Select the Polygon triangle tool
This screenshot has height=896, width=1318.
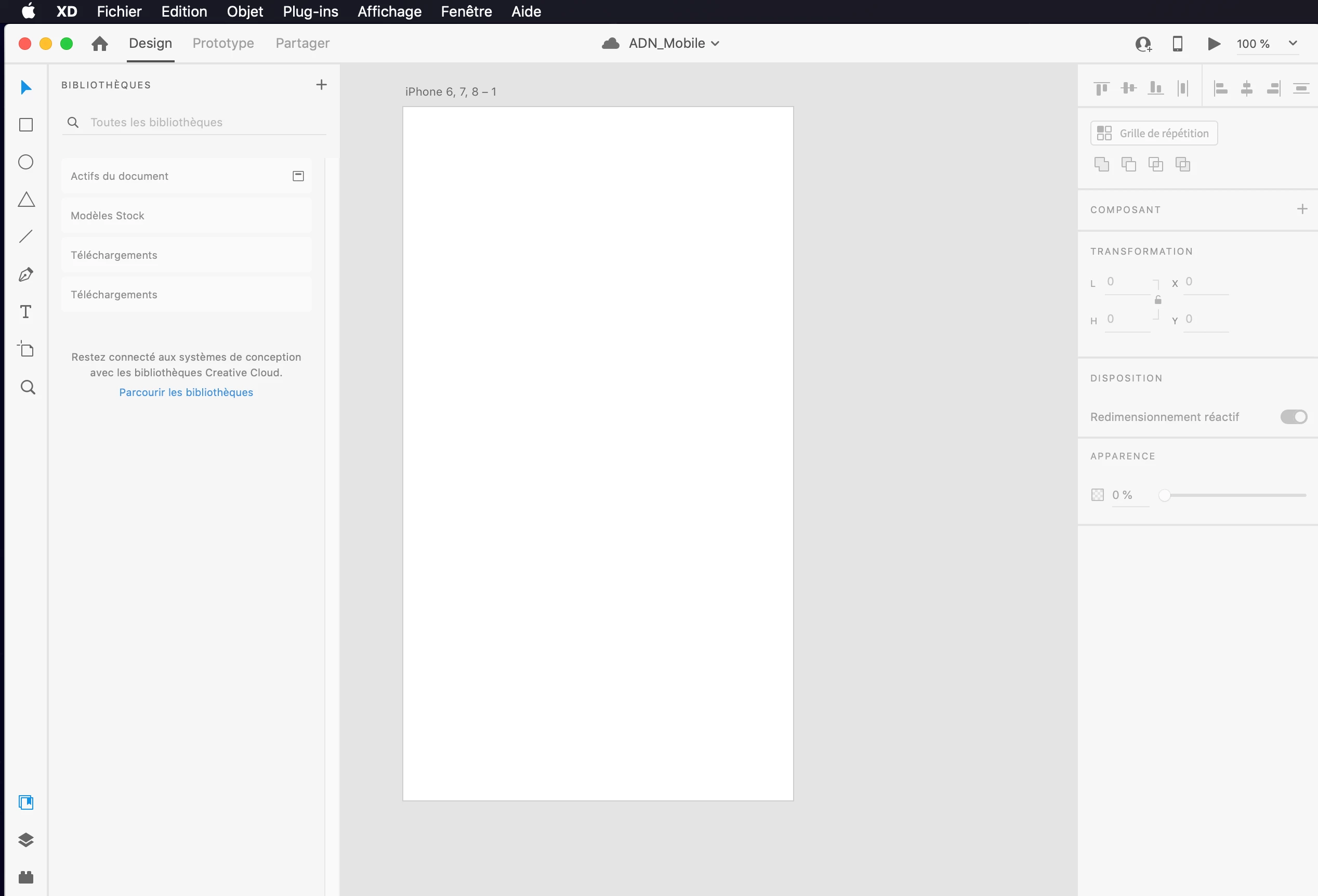26,200
